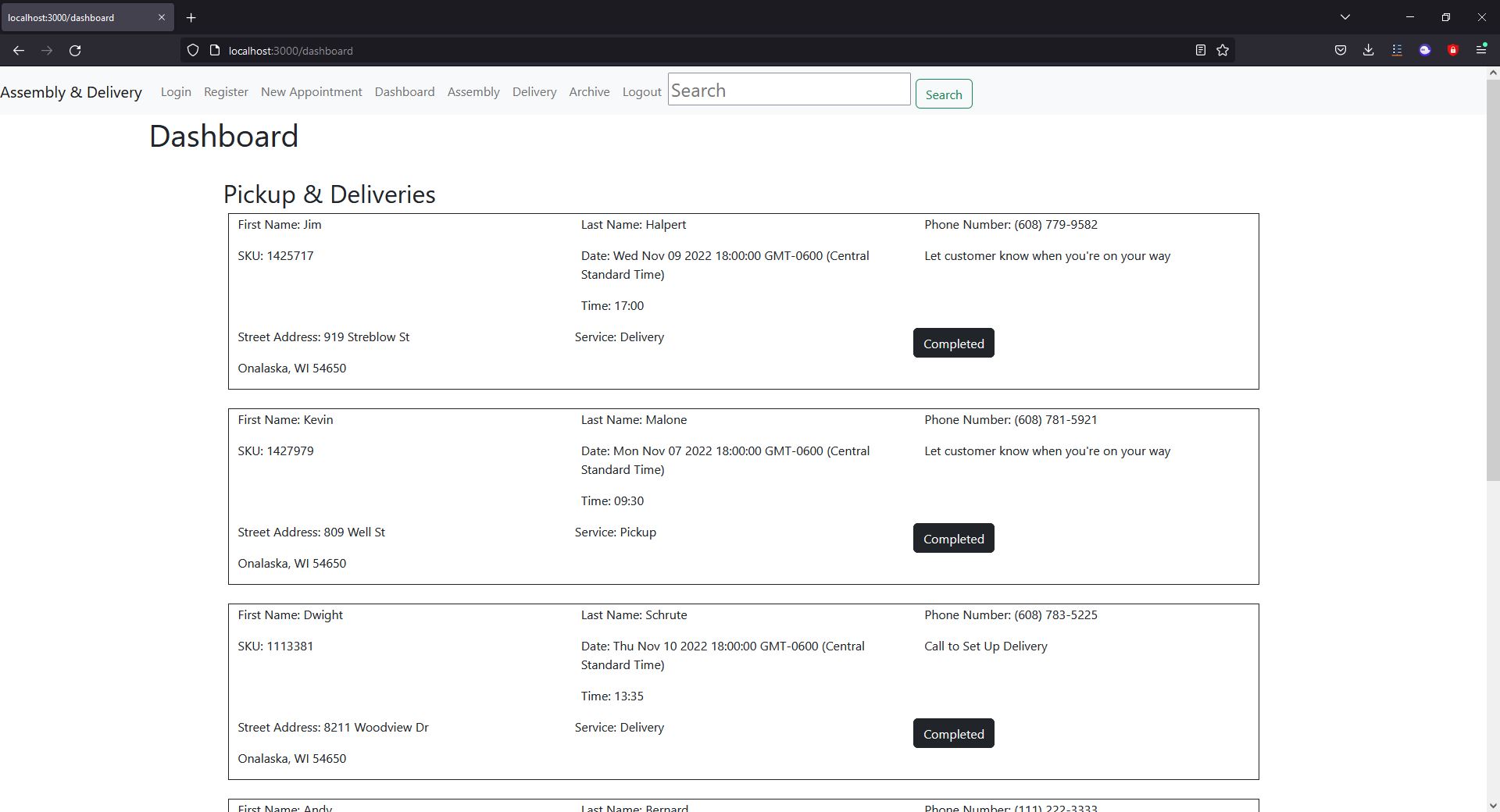Click the purple extension icon in toolbar
This screenshot has width=1500, height=812.
tap(1425, 51)
